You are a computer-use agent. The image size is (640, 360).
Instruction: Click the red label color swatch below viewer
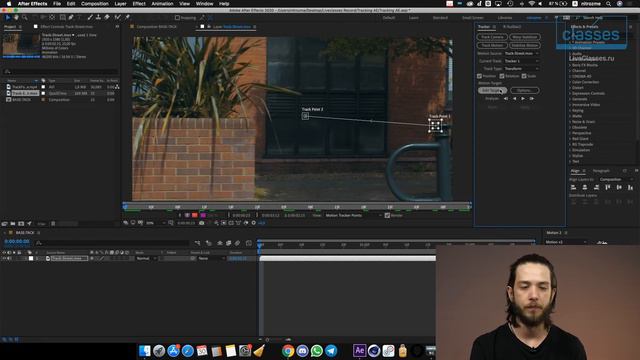[195, 216]
